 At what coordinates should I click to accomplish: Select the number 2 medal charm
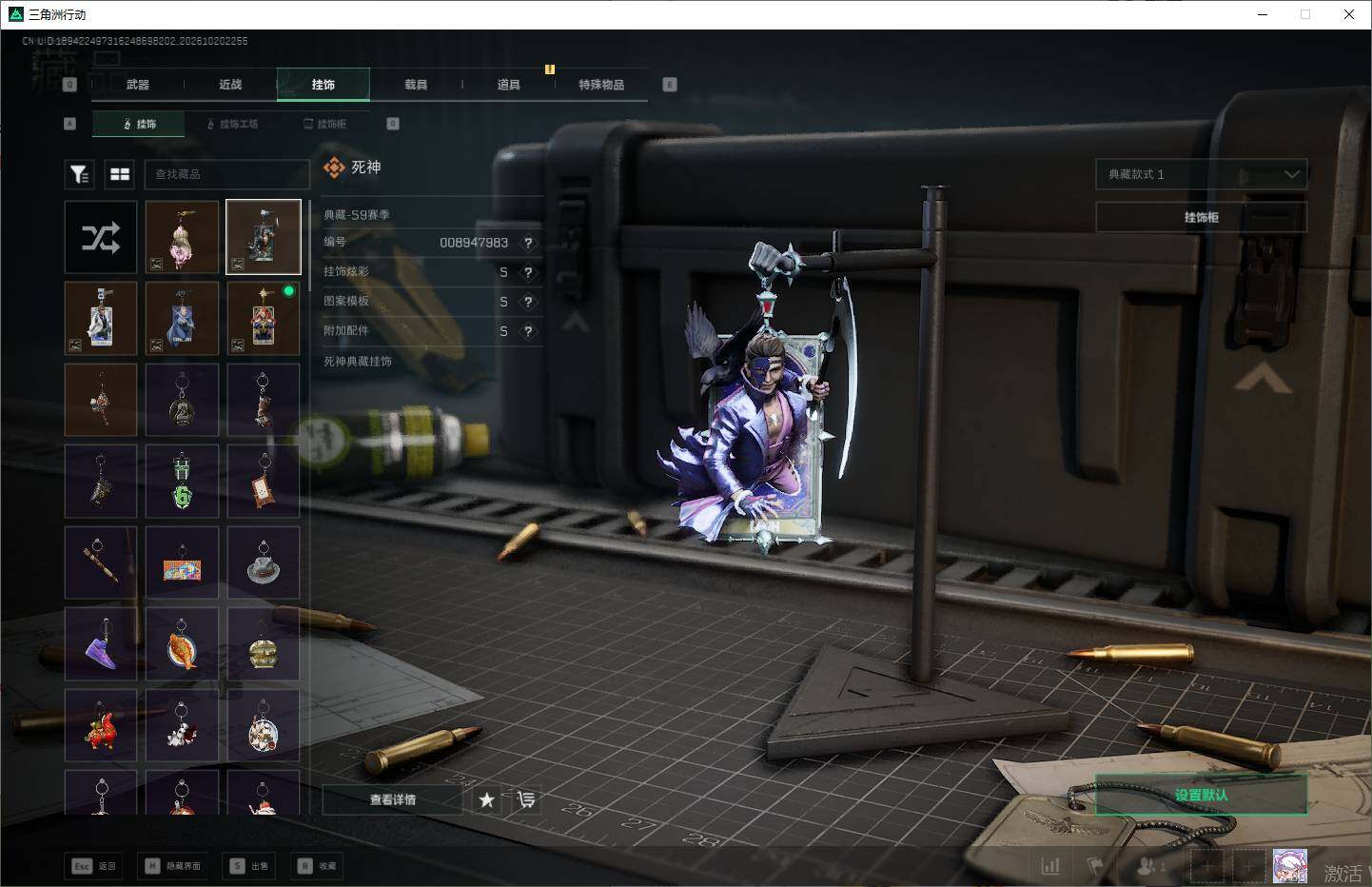183,400
